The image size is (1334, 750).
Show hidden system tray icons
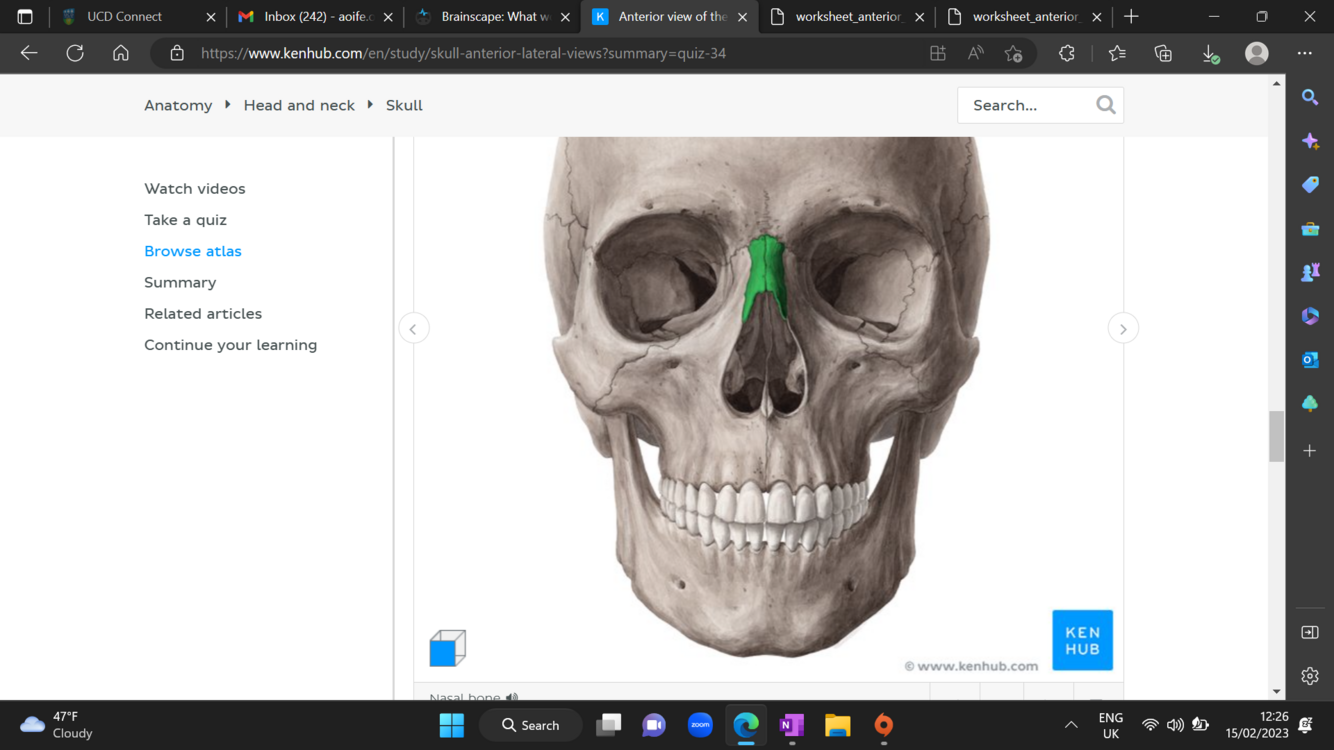[1071, 725]
